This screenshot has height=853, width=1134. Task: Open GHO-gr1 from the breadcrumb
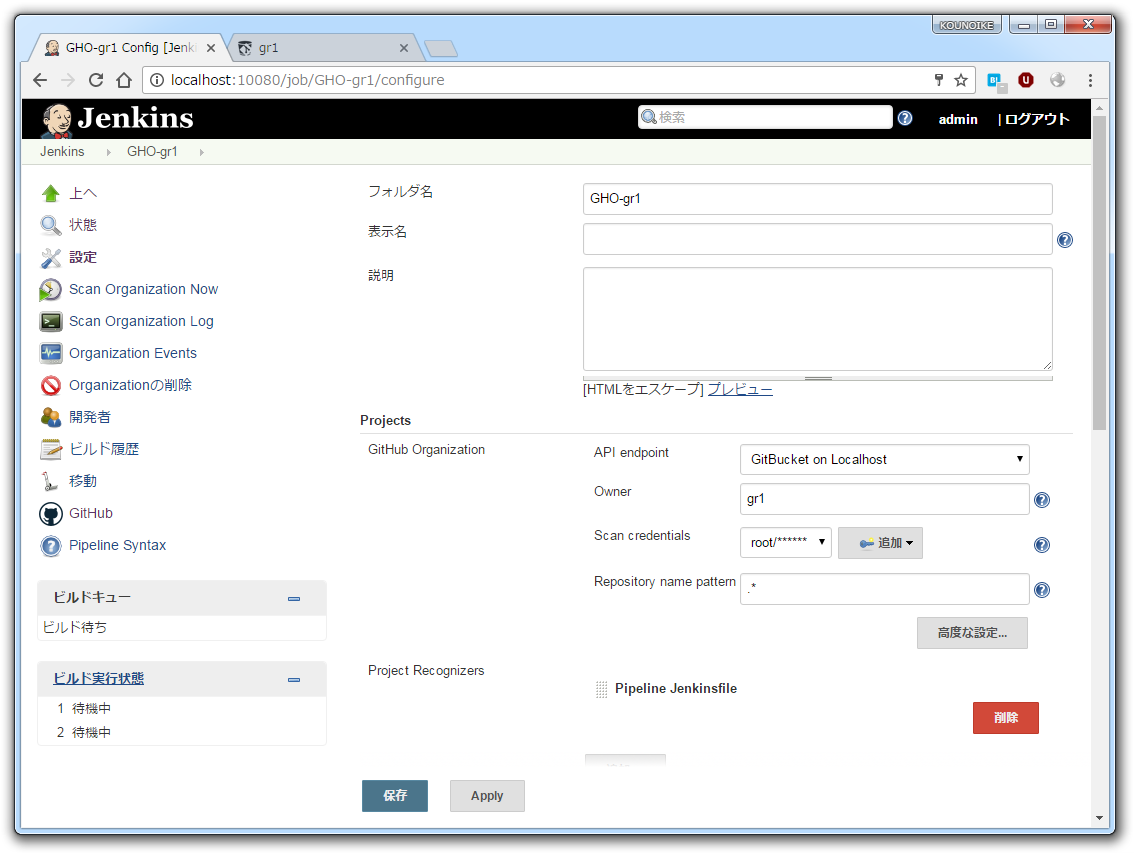[x=152, y=151]
